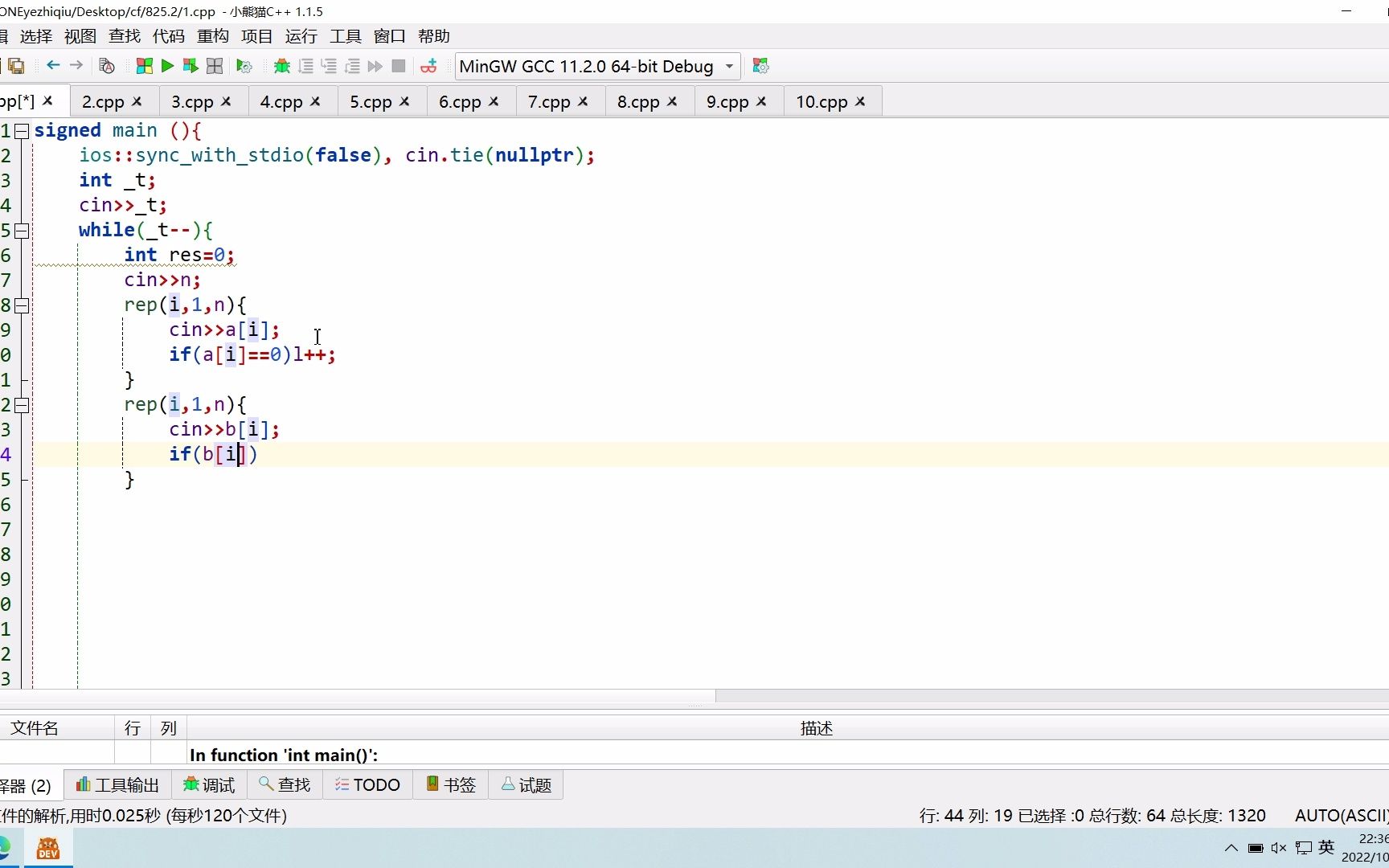Click the back navigation arrow
The width and height of the screenshot is (1389, 868).
point(53,66)
